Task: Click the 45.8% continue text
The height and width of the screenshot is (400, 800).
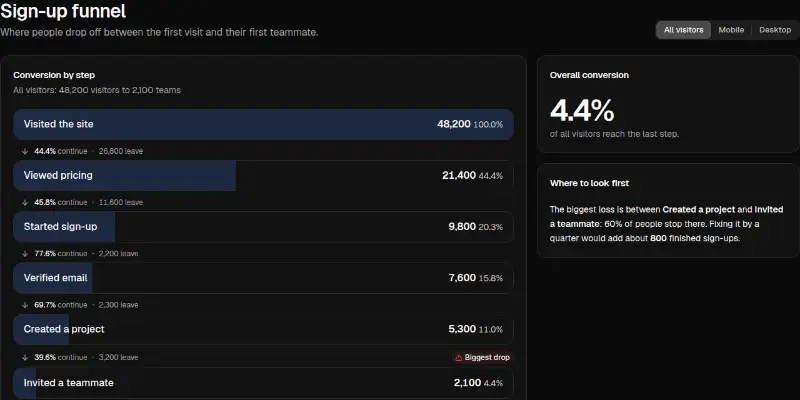Action: pyautogui.click(x=61, y=203)
